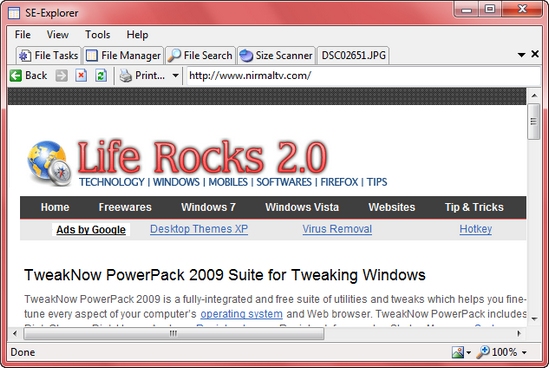This screenshot has height=368, width=549.
Task: Close the current tab with X
Action: (535, 54)
